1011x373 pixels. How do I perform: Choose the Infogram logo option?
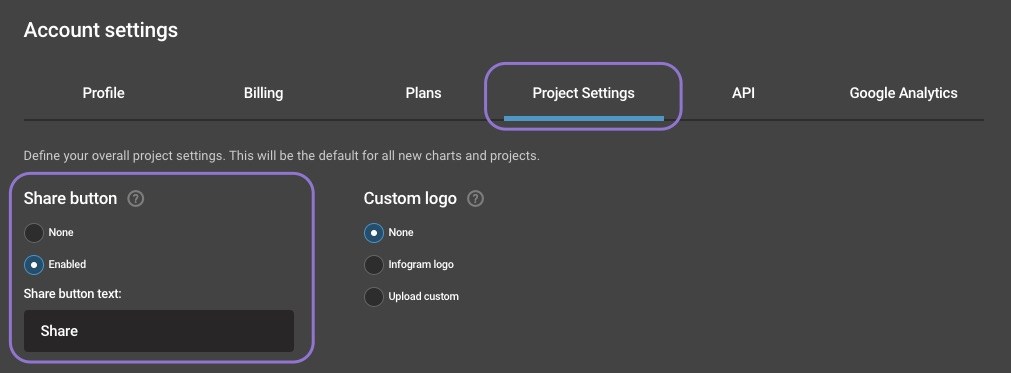tap(373, 265)
